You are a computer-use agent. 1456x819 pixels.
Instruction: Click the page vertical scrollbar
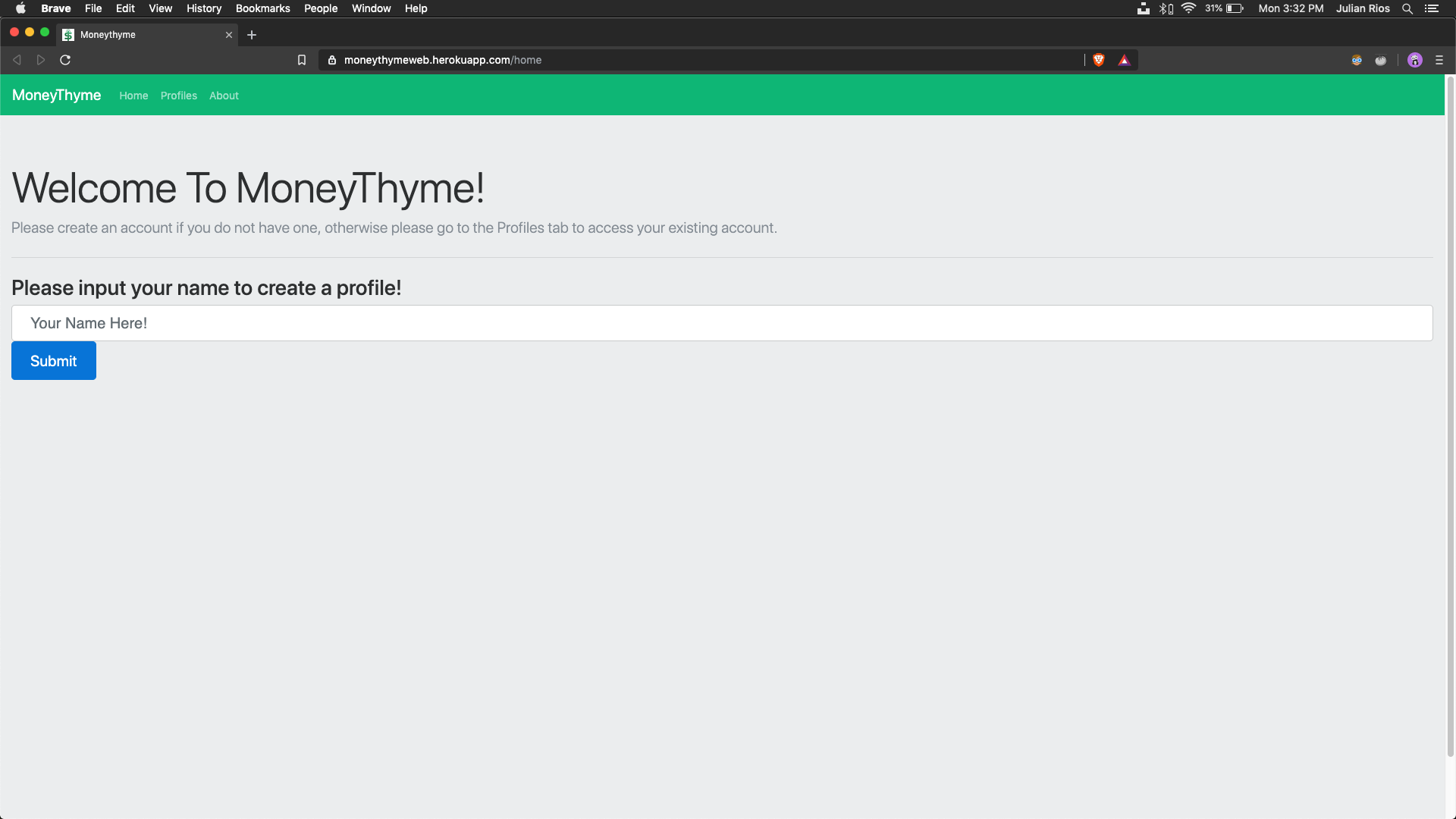pos(1451,417)
